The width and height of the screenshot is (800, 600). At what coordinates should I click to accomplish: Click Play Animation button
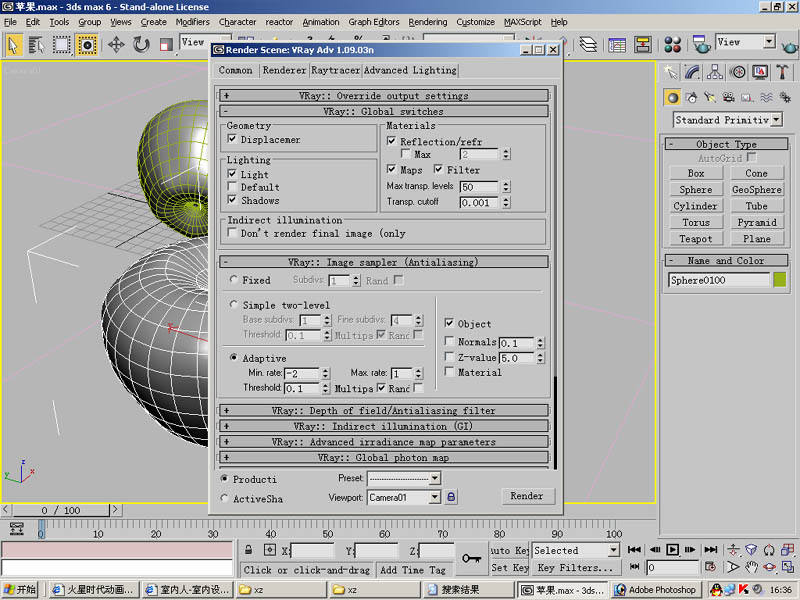point(672,549)
